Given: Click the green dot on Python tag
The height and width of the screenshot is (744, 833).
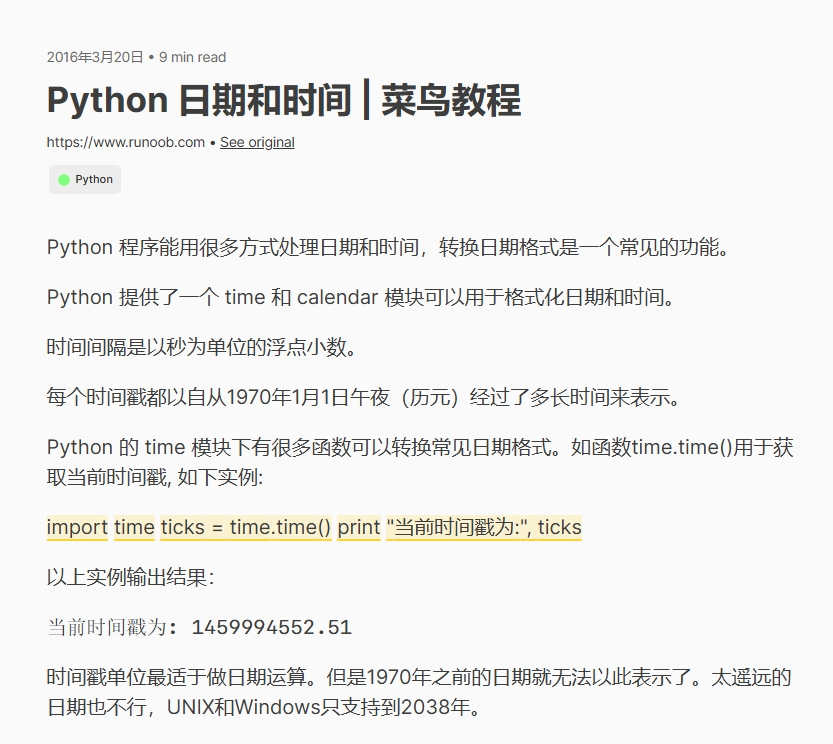Looking at the screenshot, I should click(x=64, y=180).
